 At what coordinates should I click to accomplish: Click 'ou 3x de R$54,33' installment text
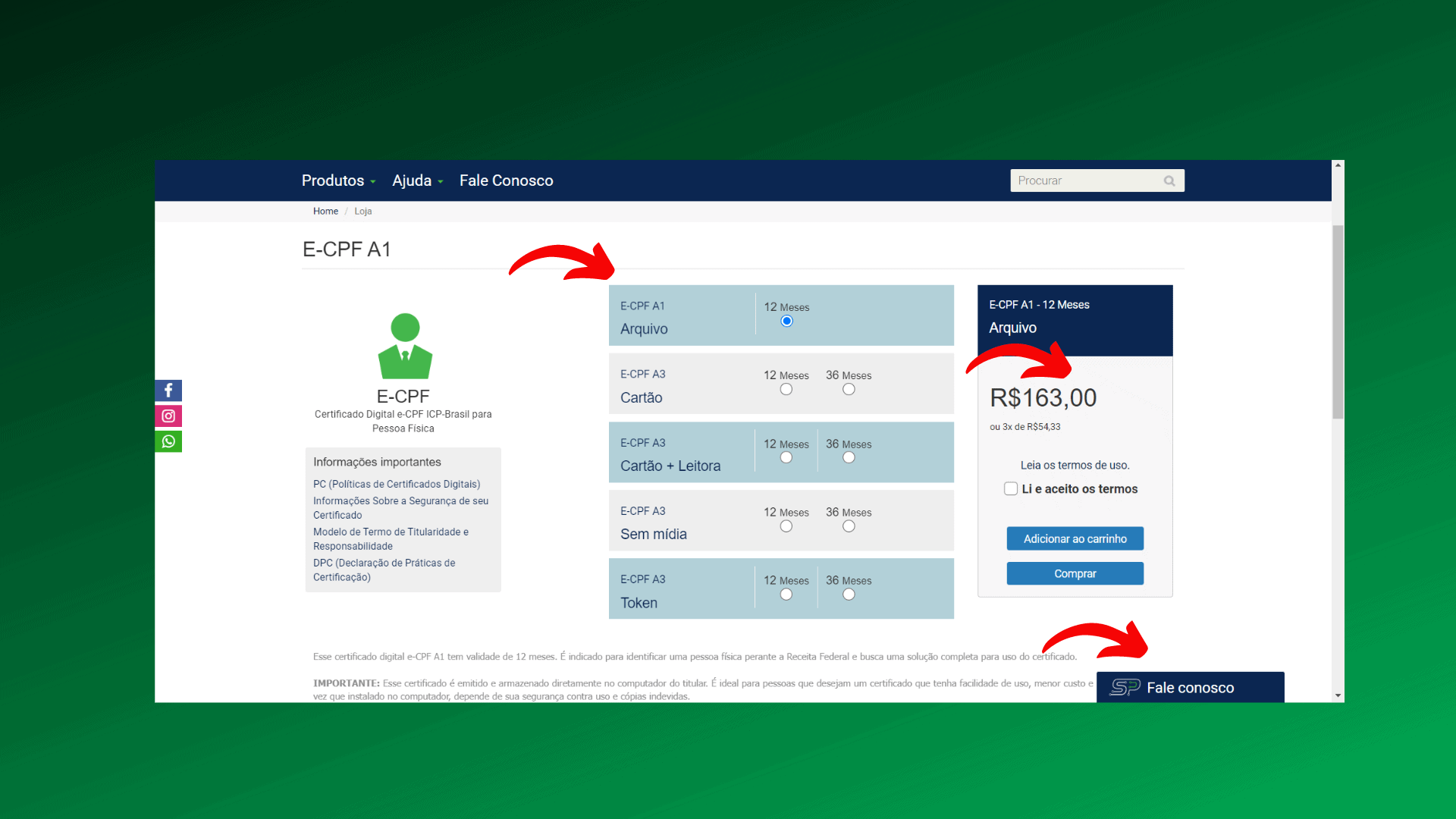pos(1025,428)
